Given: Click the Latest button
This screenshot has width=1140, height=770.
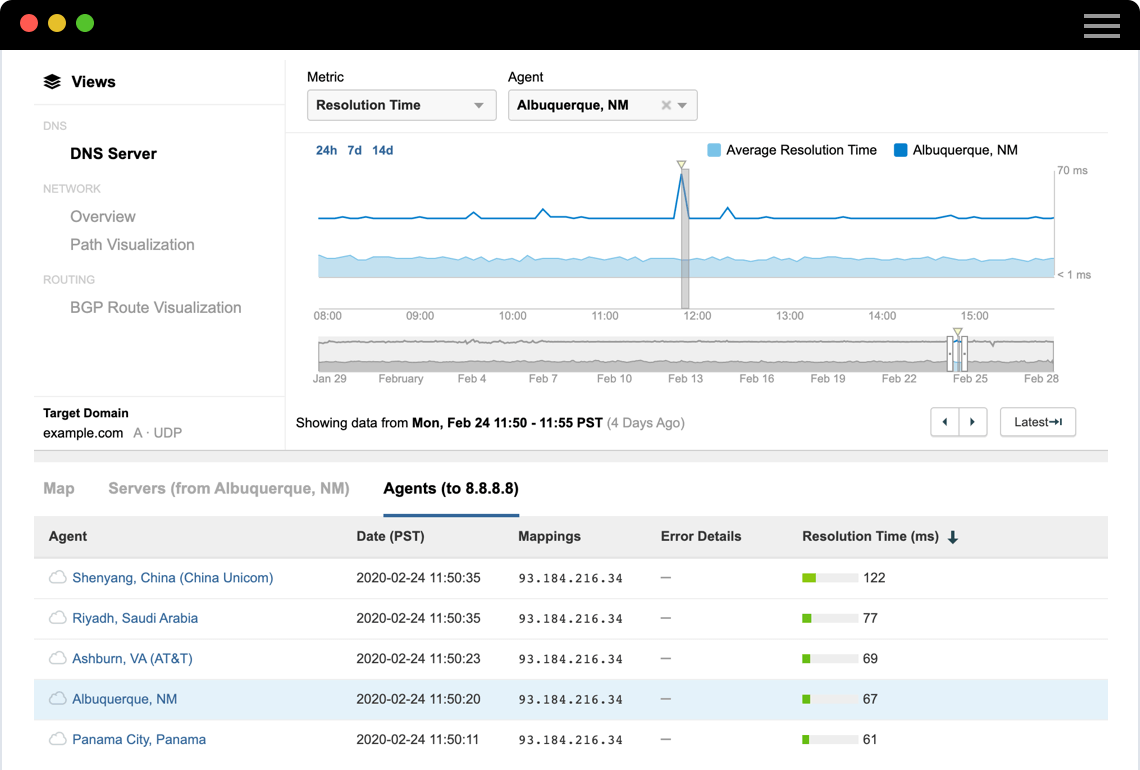Looking at the screenshot, I should tap(1037, 422).
